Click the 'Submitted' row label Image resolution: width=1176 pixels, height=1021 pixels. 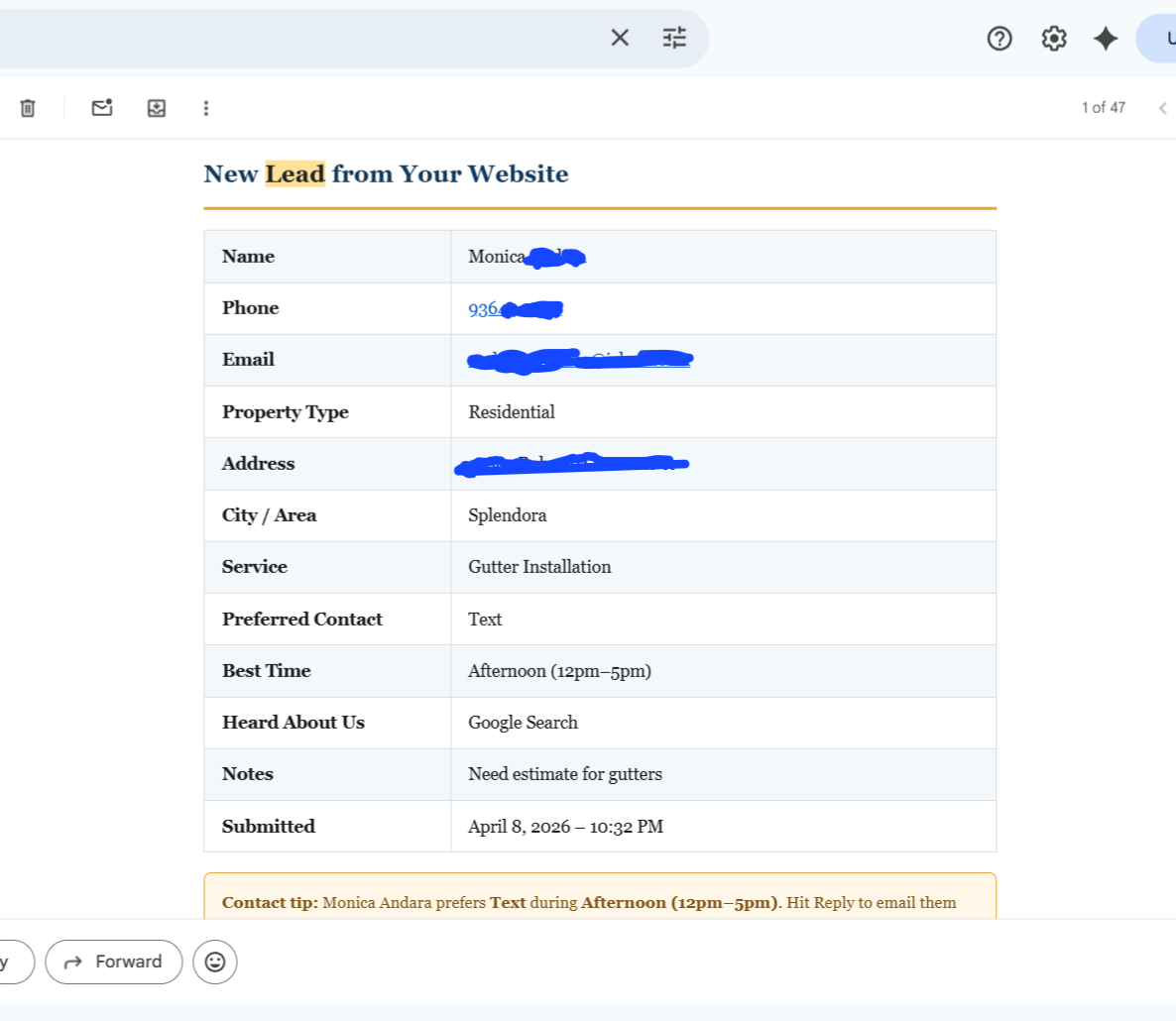tap(269, 827)
